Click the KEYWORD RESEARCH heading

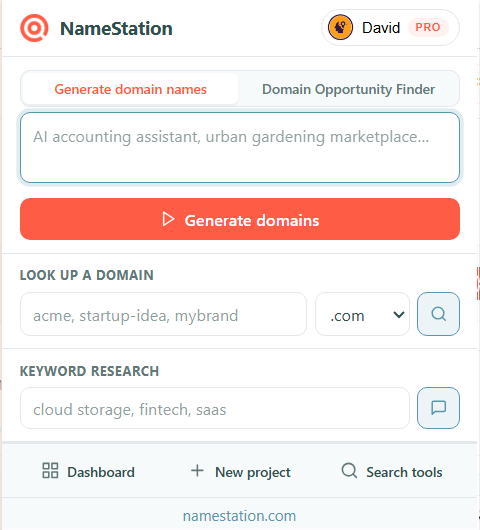pos(89,371)
